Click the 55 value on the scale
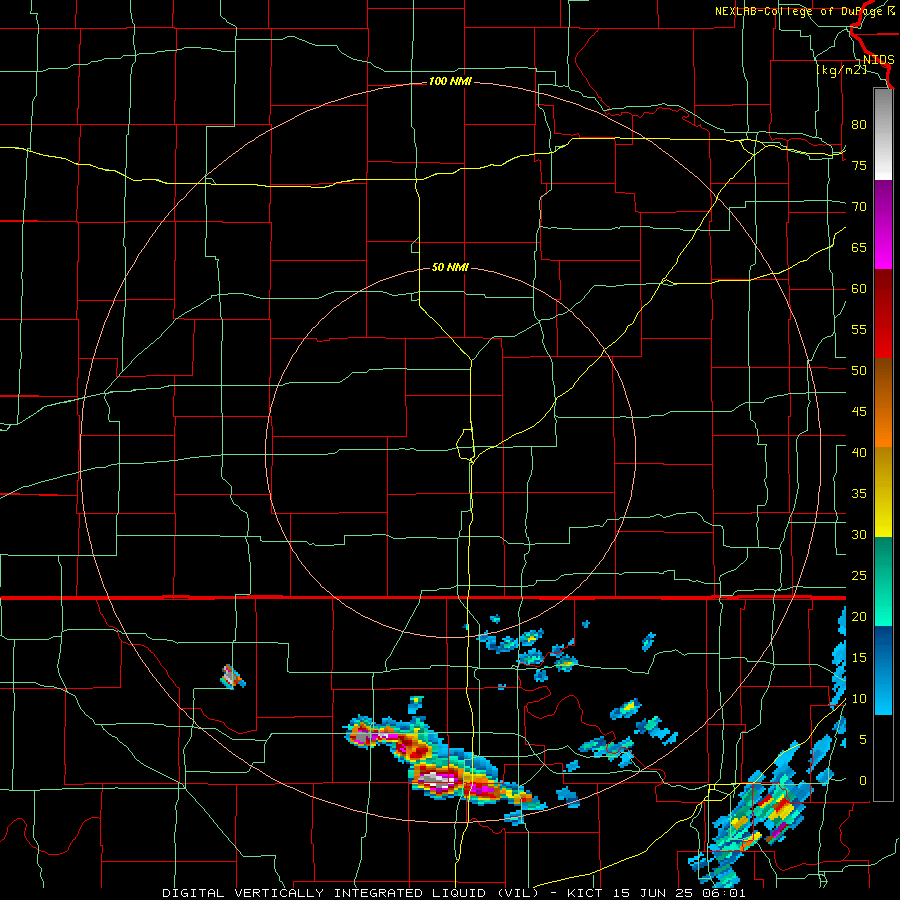The image size is (900, 900). pos(859,329)
